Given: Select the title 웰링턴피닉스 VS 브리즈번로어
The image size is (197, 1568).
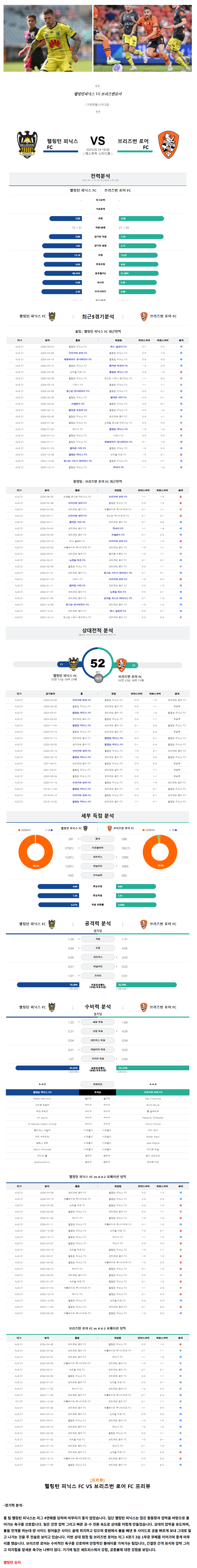Looking at the screenshot, I should tap(98, 94).
